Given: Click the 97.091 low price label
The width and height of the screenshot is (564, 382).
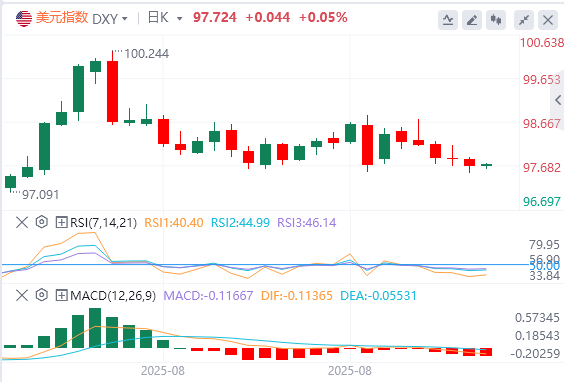Looking at the screenshot, I should click(40, 195).
